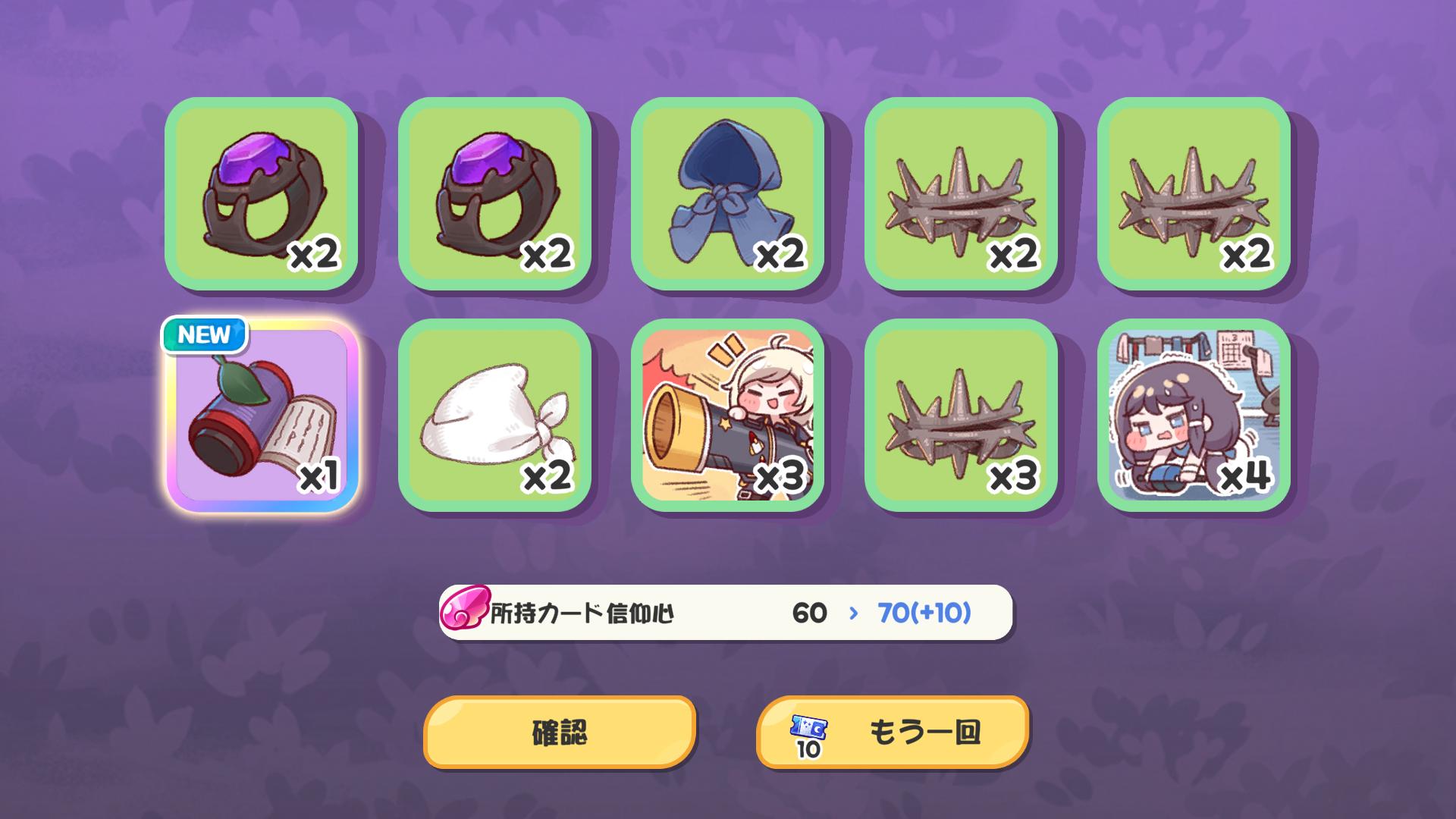The image size is (1456, 819).
Task: Click the 70(+10) faith value
Action: click(924, 613)
